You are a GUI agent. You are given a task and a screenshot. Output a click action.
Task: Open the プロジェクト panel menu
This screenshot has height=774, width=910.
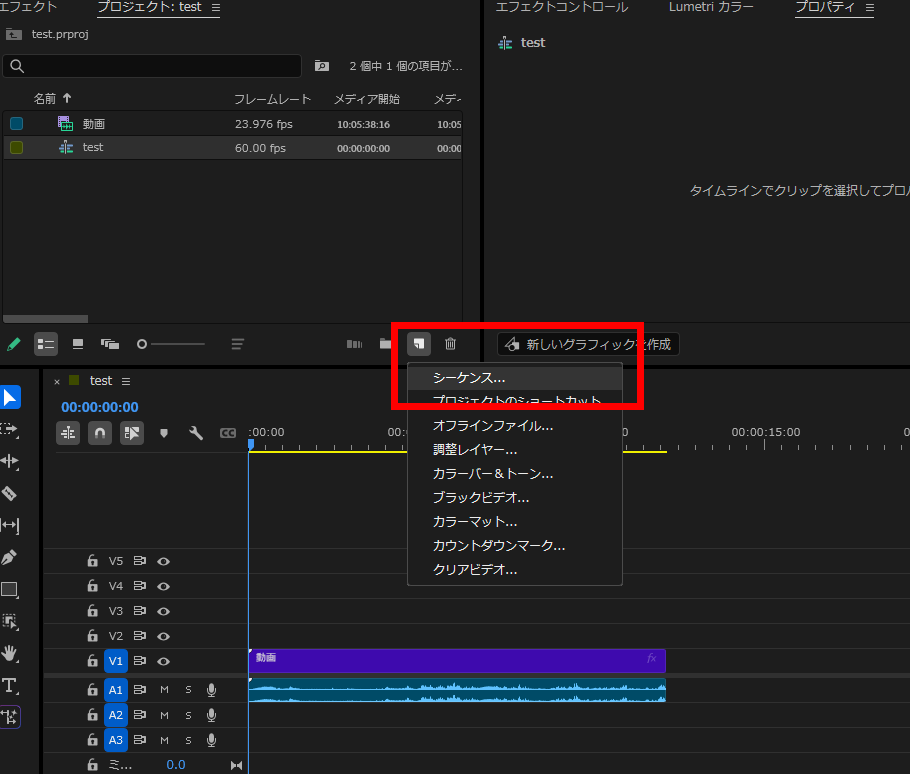point(216,6)
